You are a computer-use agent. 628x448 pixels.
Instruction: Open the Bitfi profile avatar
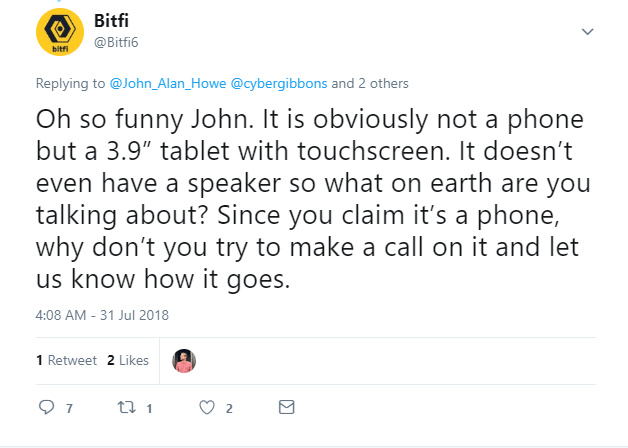(x=60, y=32)
